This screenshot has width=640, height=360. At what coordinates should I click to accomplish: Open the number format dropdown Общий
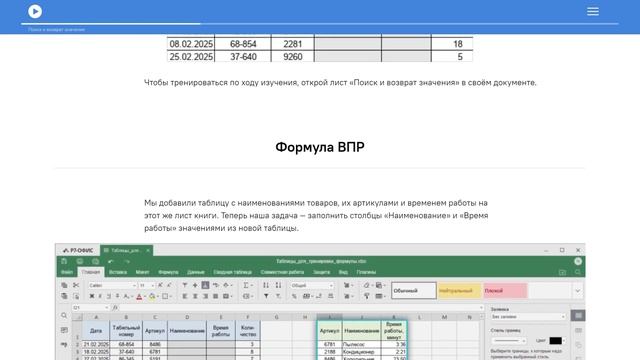(312, 285)
